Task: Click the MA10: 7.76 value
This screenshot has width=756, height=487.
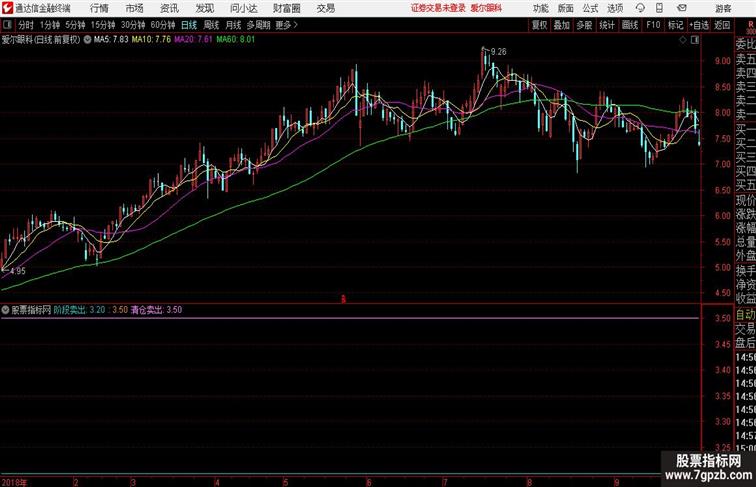Action: [151, 40]
